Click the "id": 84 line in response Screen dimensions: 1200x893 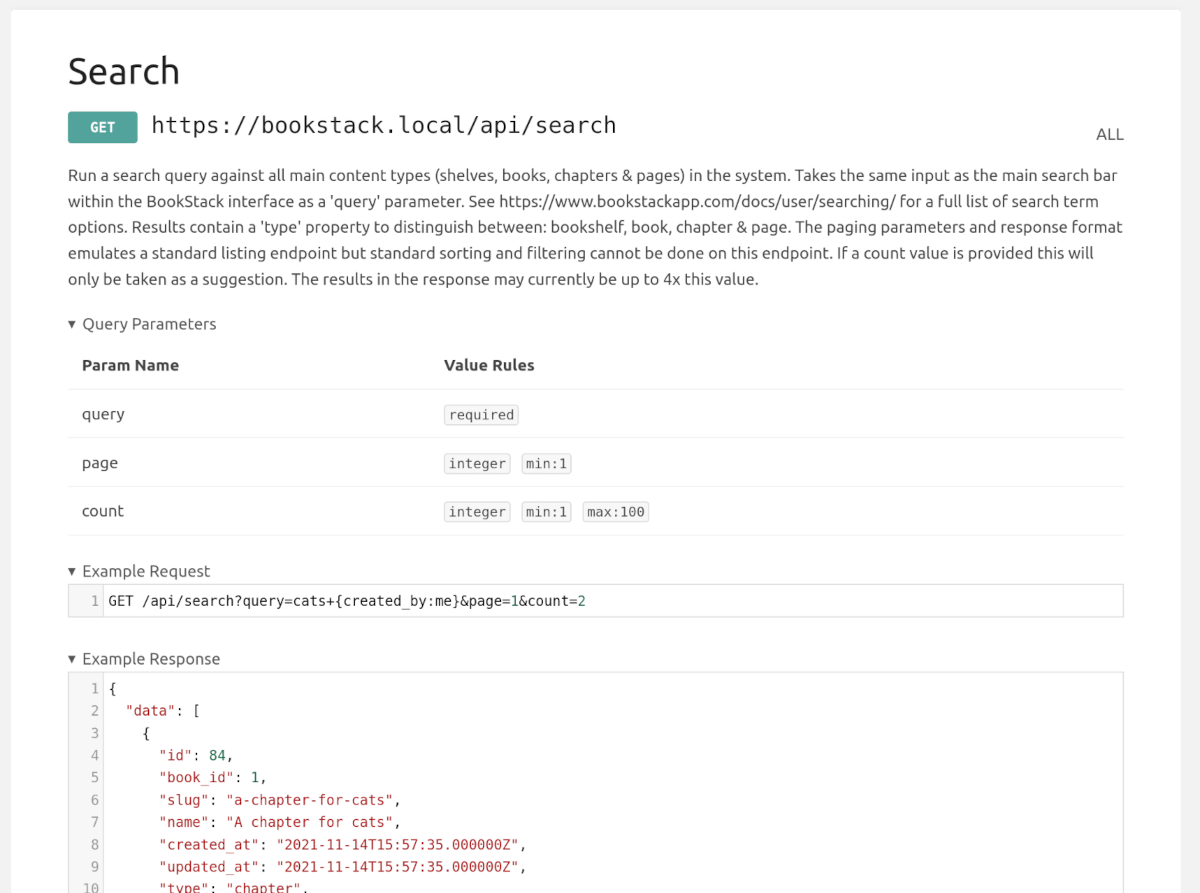tap(196, 755)
